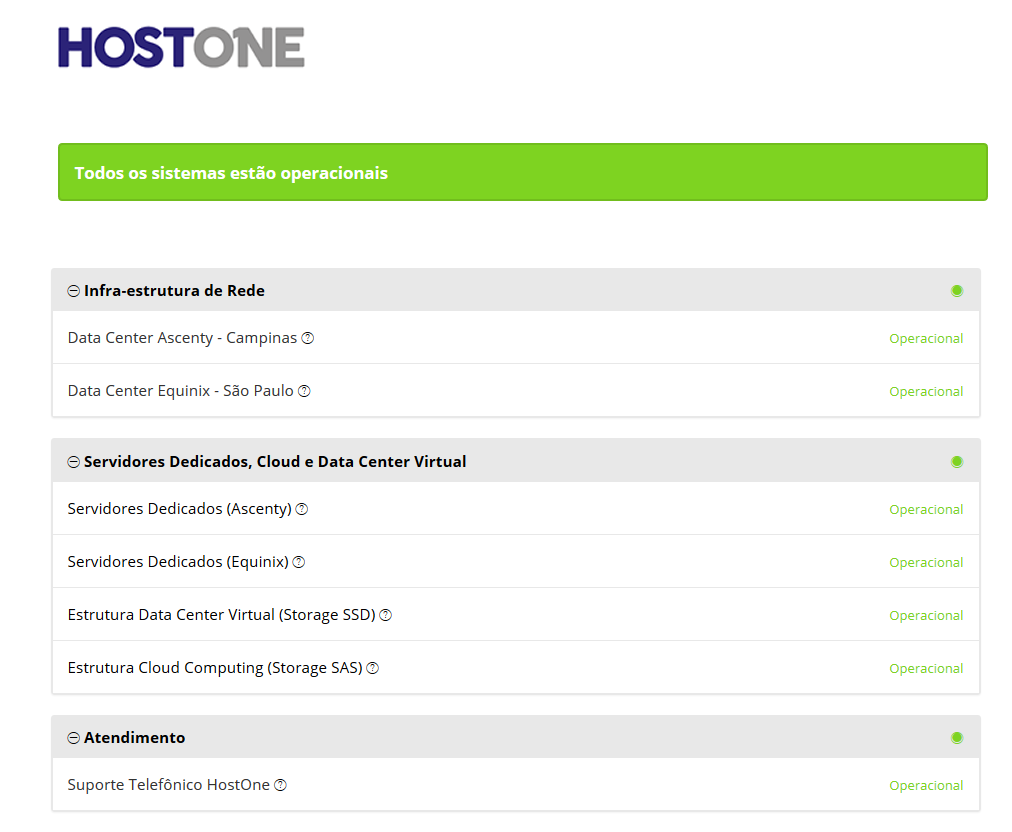
Task: Click help icon for Estrutura Cloud Computing
Action: [x=373, y=668]
